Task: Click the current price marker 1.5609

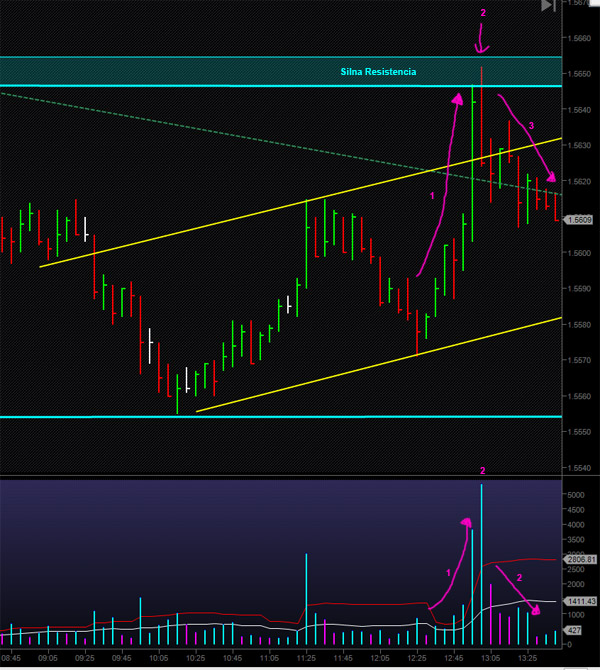Action: coord(579,220)
